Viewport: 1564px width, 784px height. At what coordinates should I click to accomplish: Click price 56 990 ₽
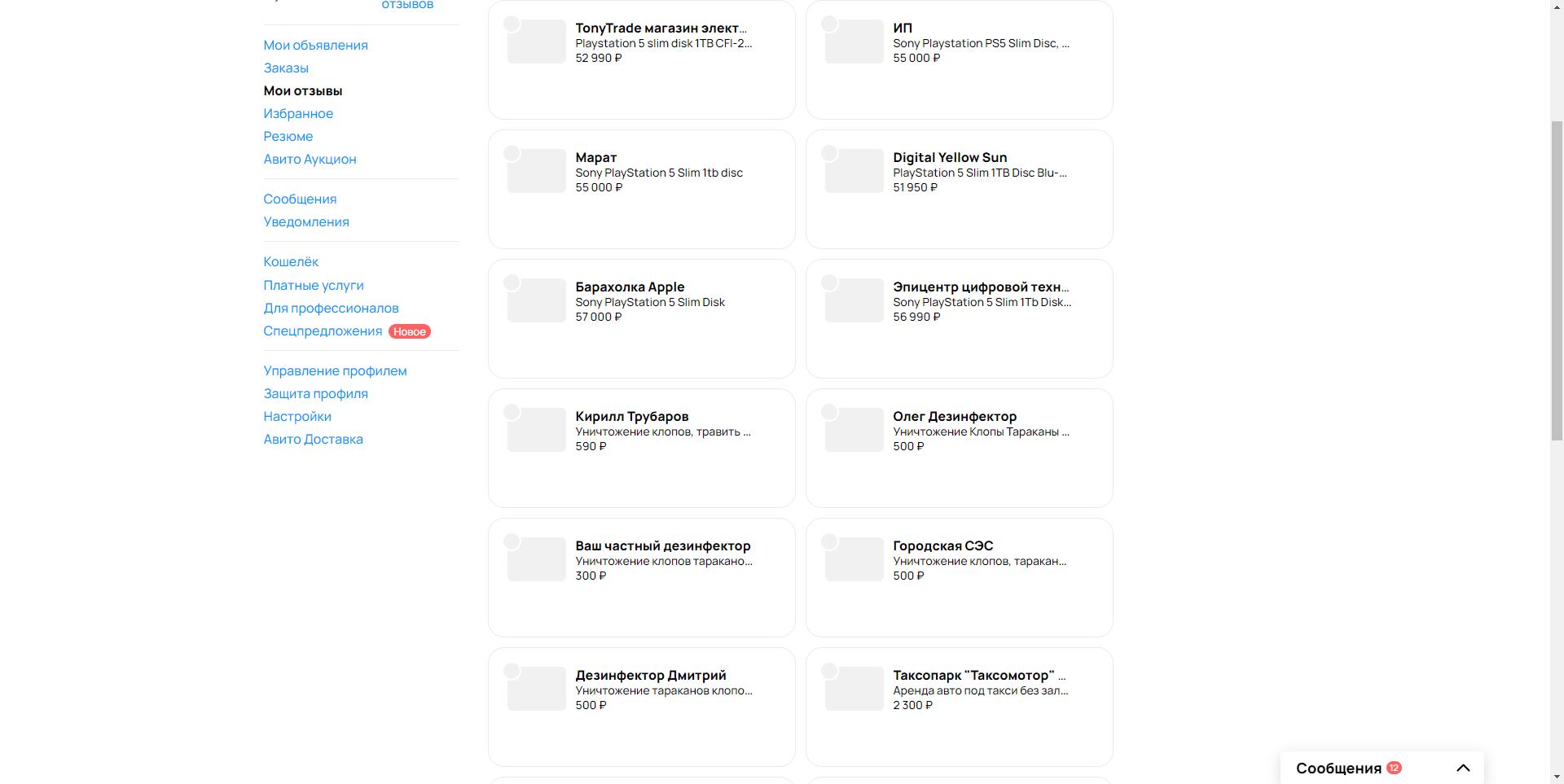916,318
